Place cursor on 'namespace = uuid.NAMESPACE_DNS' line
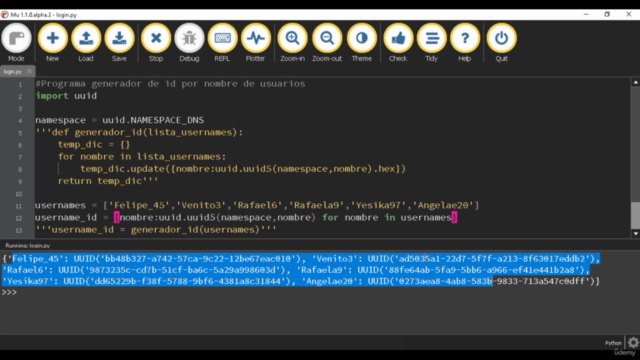 point(120,120)
